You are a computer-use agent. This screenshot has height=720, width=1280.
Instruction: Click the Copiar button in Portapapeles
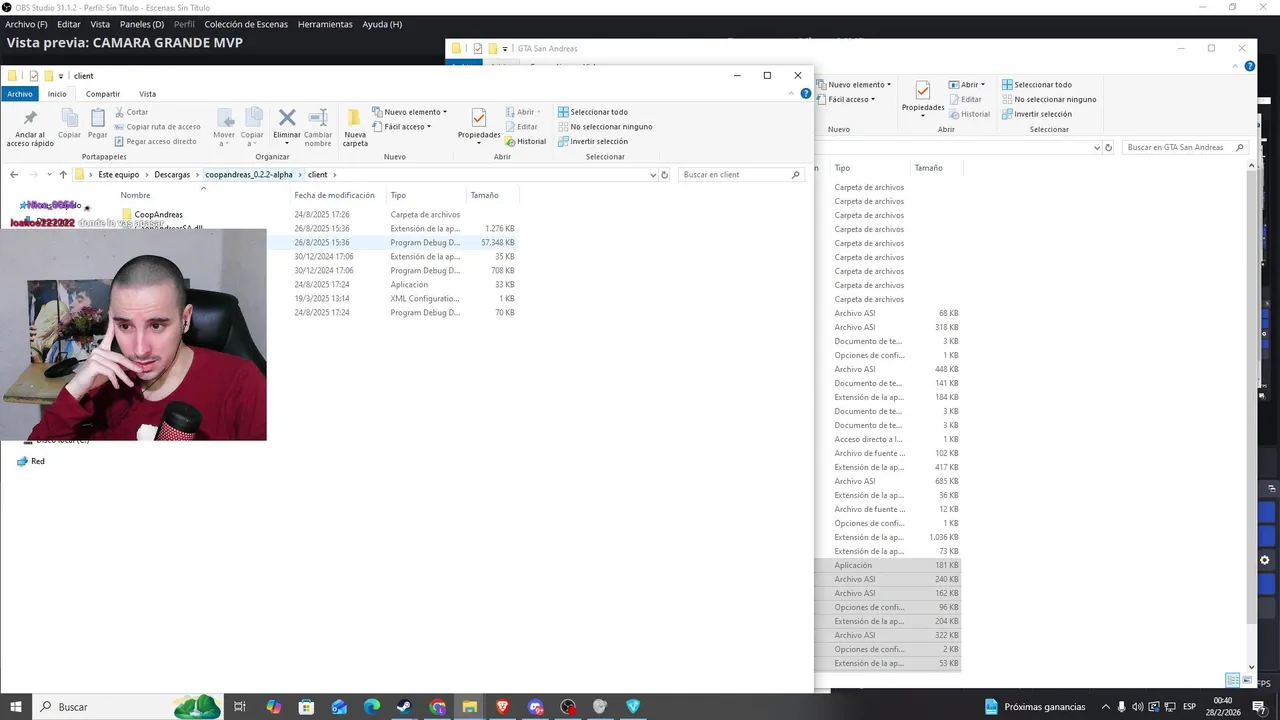coord(69,125)
